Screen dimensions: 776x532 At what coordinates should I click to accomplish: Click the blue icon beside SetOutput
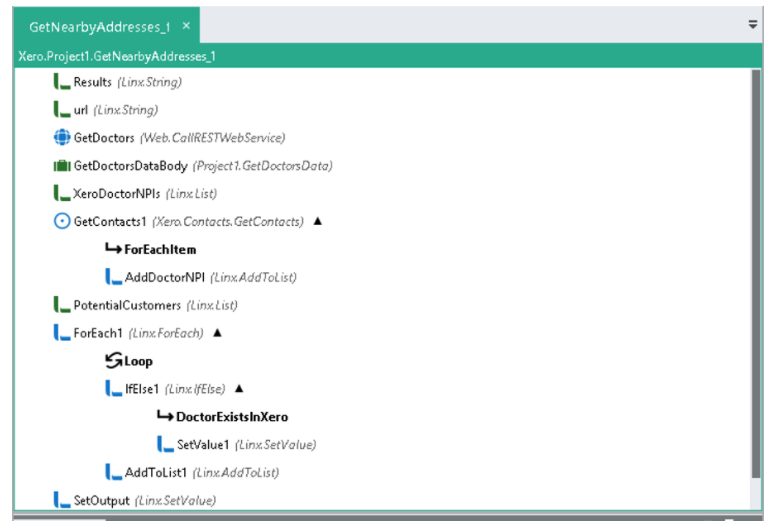[x=62, y=500]
